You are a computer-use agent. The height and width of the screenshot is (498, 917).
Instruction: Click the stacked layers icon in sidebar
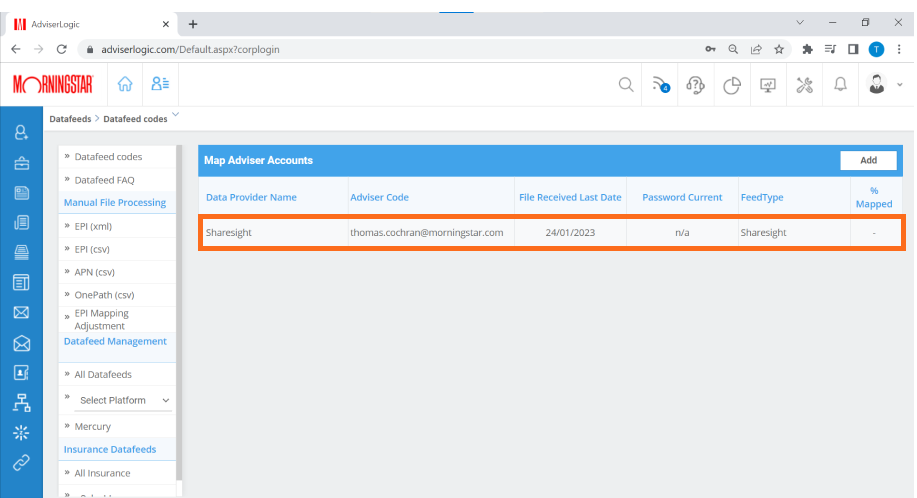22,253
